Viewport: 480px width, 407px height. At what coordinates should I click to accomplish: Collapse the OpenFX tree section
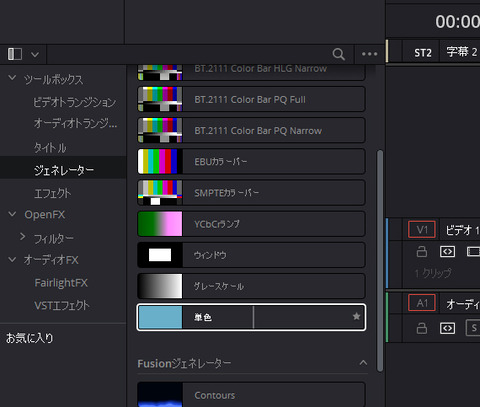12,214
